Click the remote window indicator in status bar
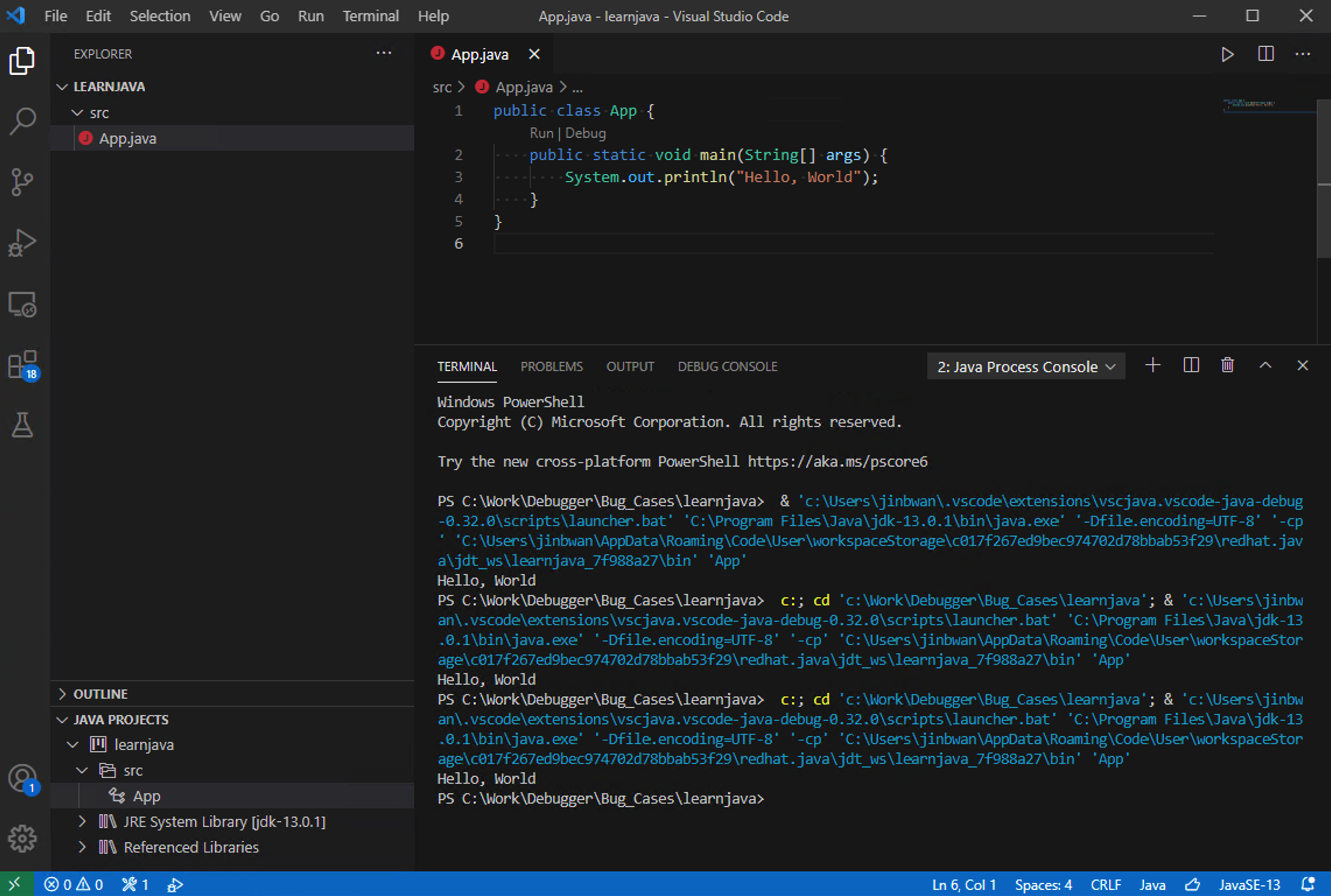This screenshot has width=1331, height=896. point(16,884)
